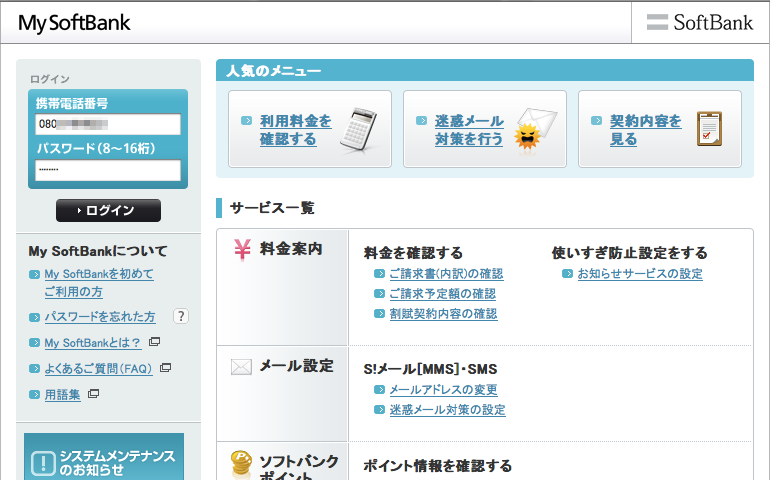This screenshot has width=770, height=480.
Task: Click the mobile phone number input field
Action: pos(108,124)
